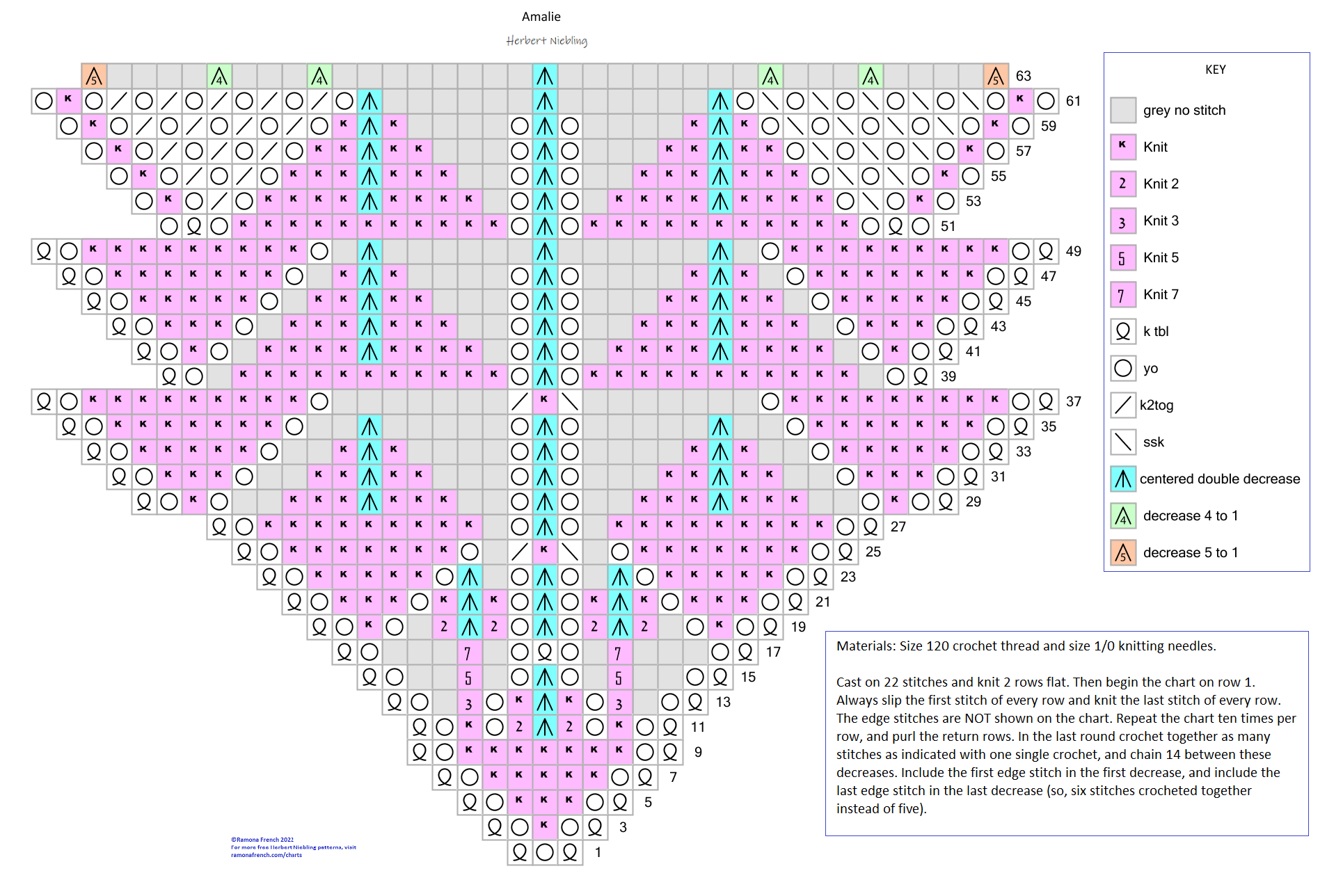Select the decrease 4 to 1 key symbol
The width and height of the screenshot is (1327, 896).
click(1122, 515)
